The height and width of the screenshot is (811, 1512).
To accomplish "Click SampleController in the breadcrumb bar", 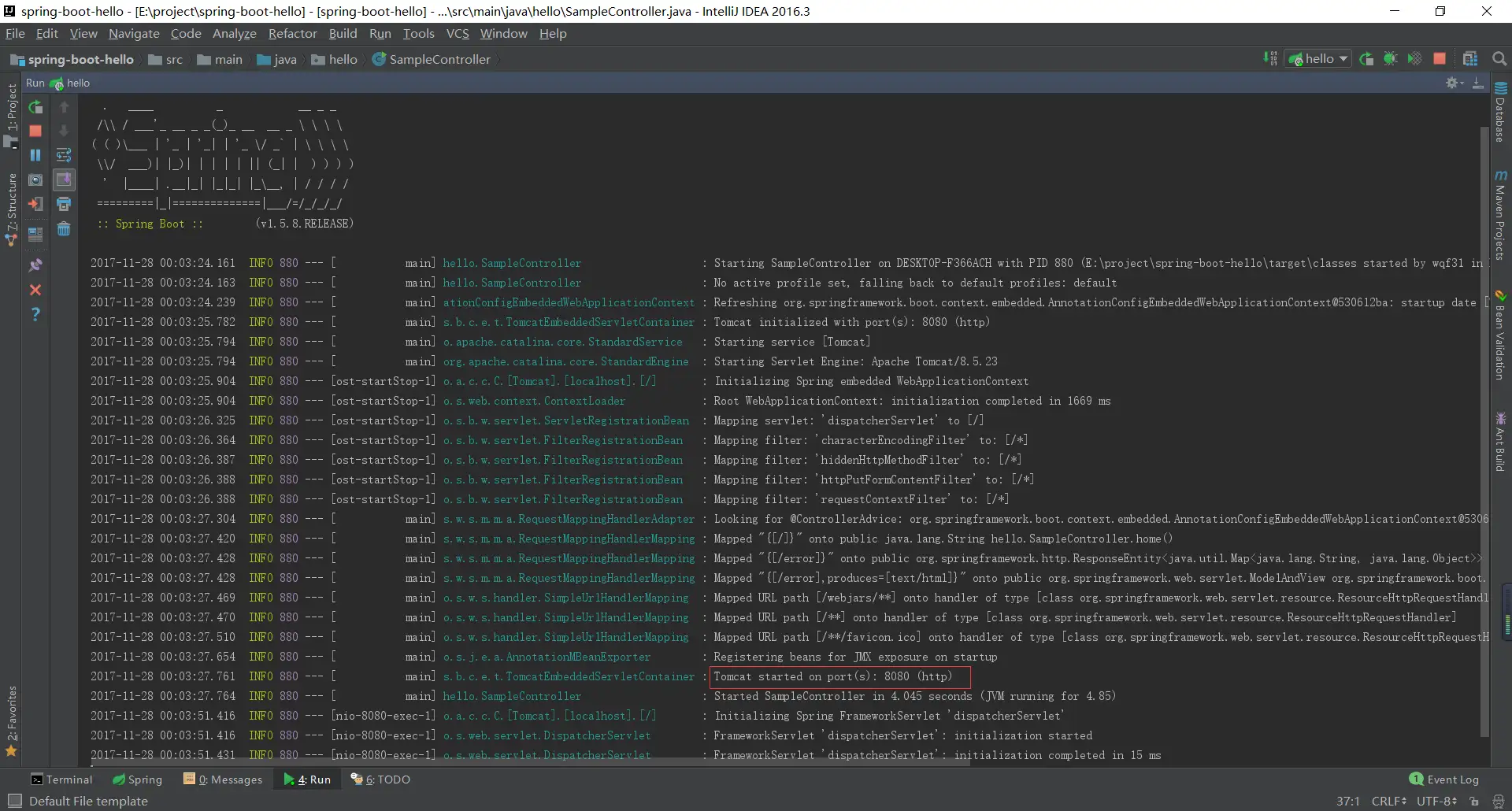I will pyautogui.click(x=439, y=60).
